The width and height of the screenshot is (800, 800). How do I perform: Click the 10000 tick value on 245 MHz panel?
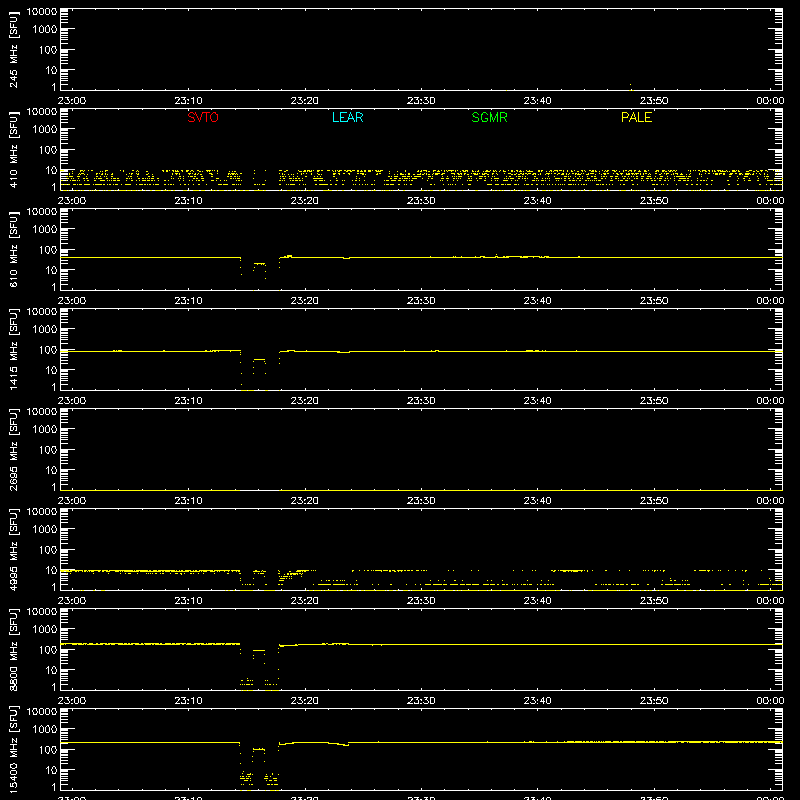coord(42,12)
